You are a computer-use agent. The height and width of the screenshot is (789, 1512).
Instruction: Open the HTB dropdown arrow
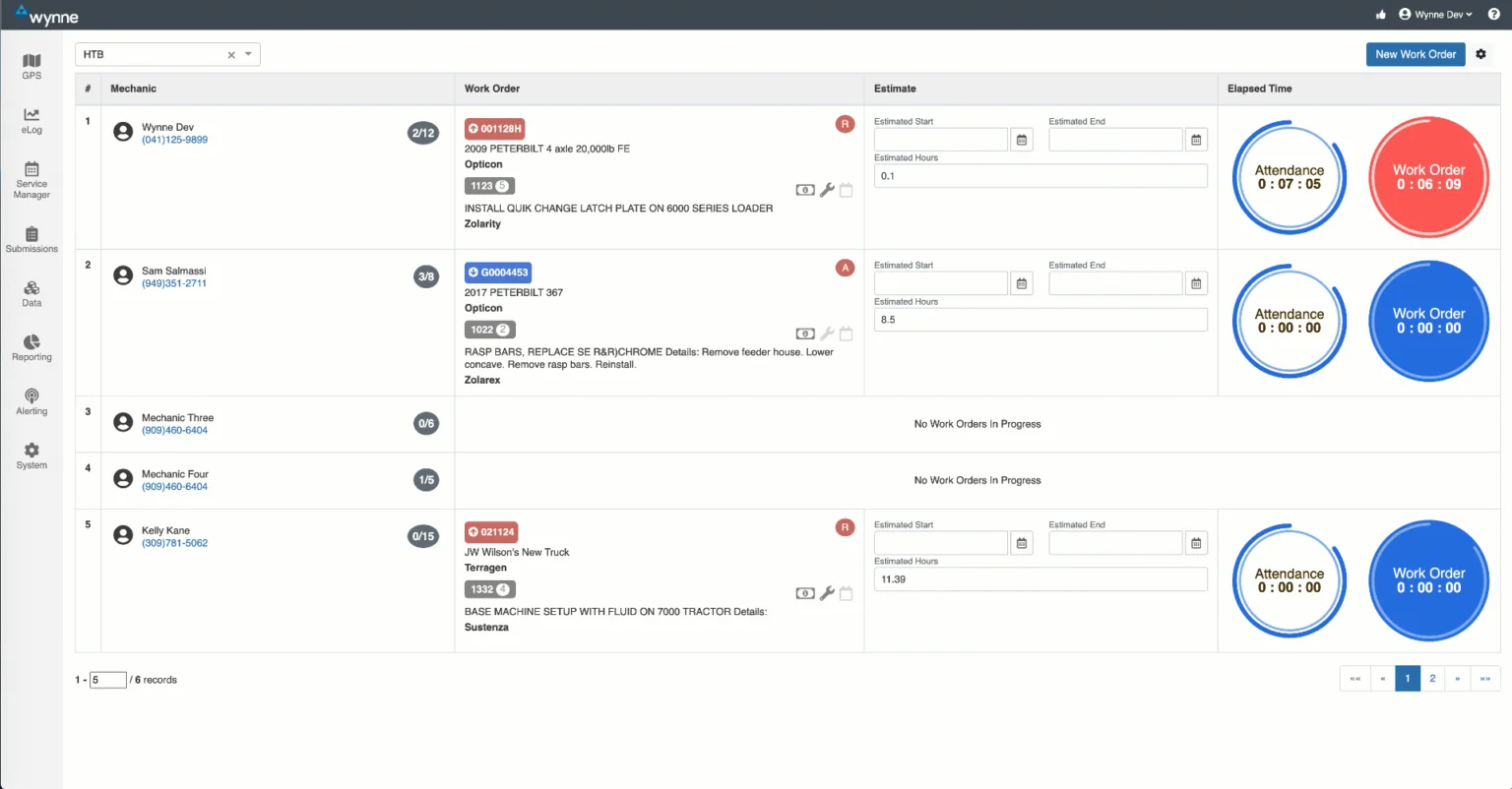(x=248, y=54)
